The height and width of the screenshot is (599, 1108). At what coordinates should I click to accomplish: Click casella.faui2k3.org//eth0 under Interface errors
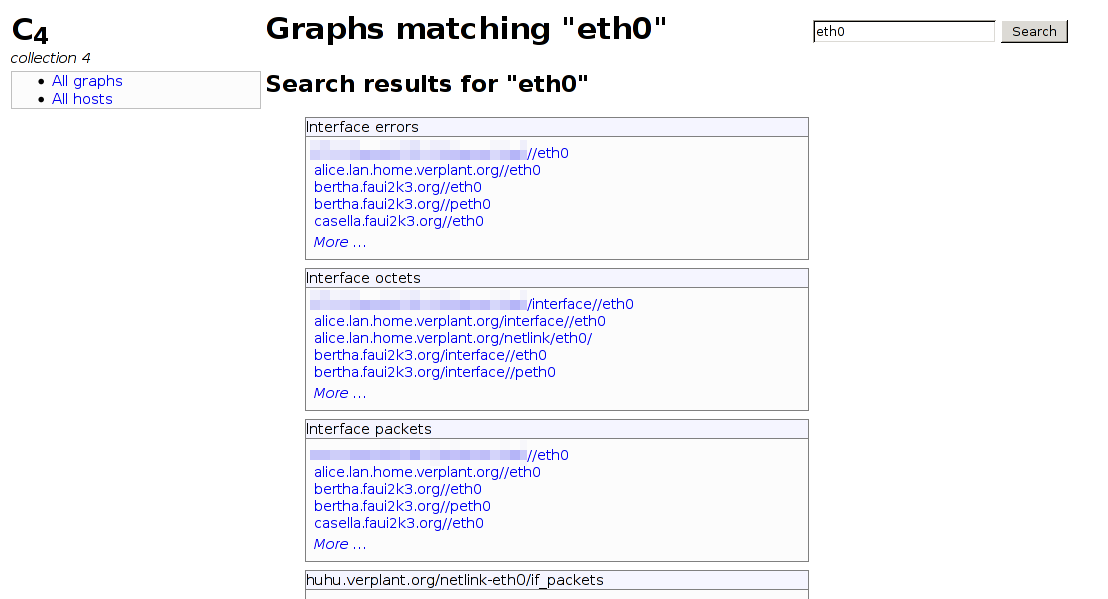[x=398, y=221]
